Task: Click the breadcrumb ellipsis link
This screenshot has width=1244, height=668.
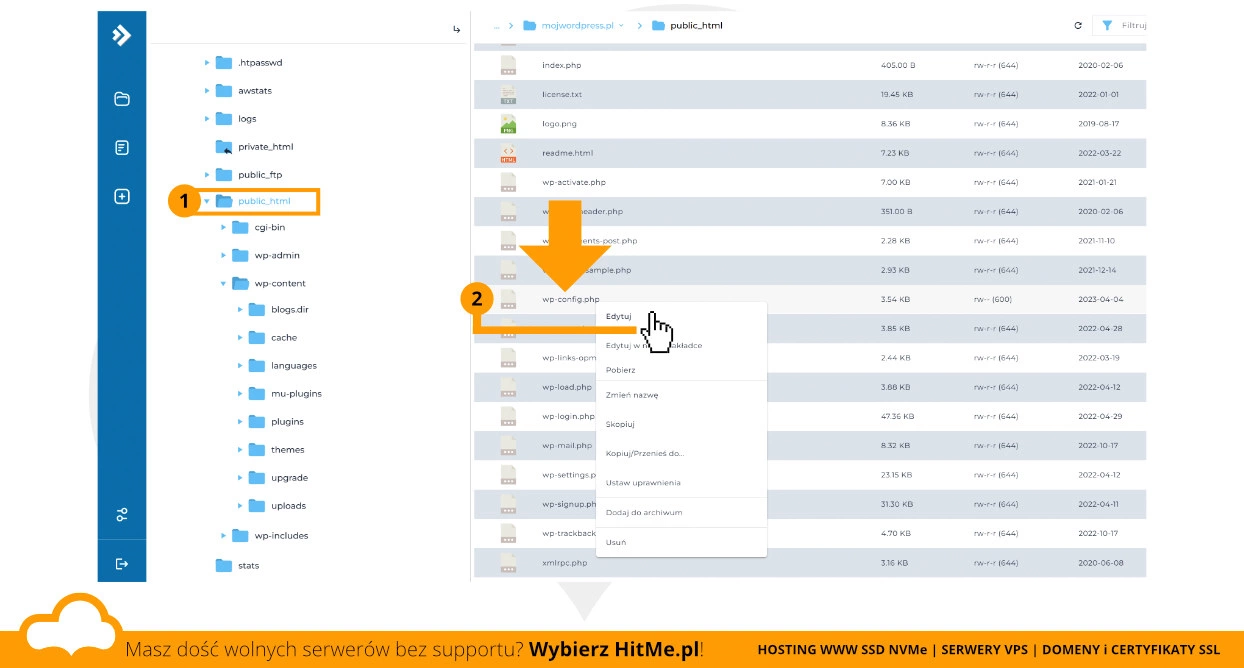Action: [x=496, y=27]
